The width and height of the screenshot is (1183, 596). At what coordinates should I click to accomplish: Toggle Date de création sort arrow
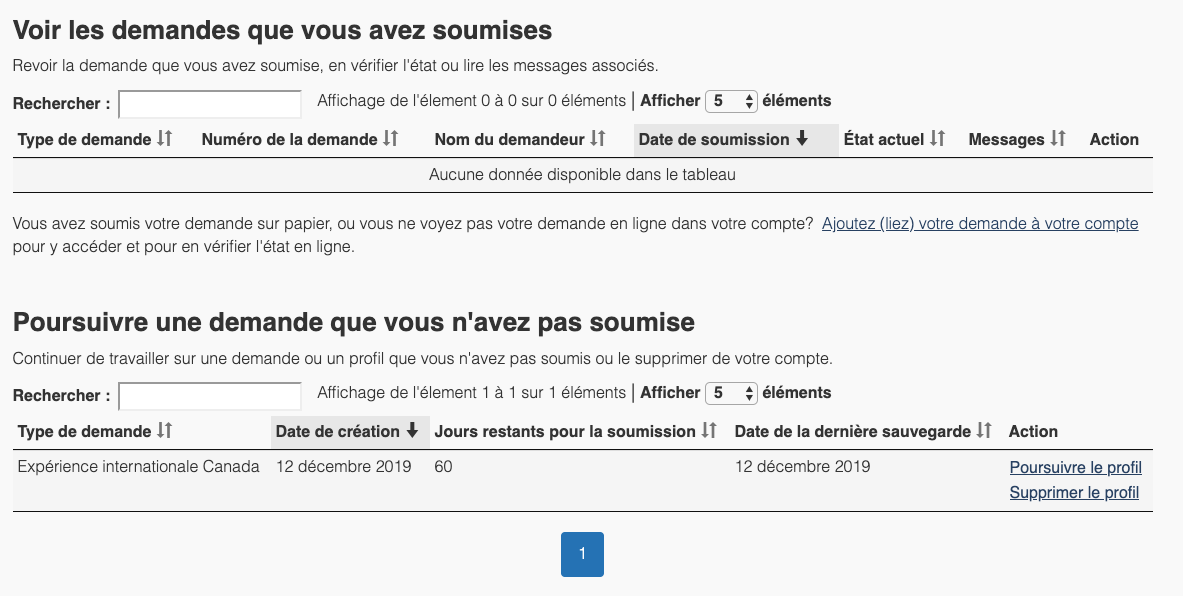411,431
